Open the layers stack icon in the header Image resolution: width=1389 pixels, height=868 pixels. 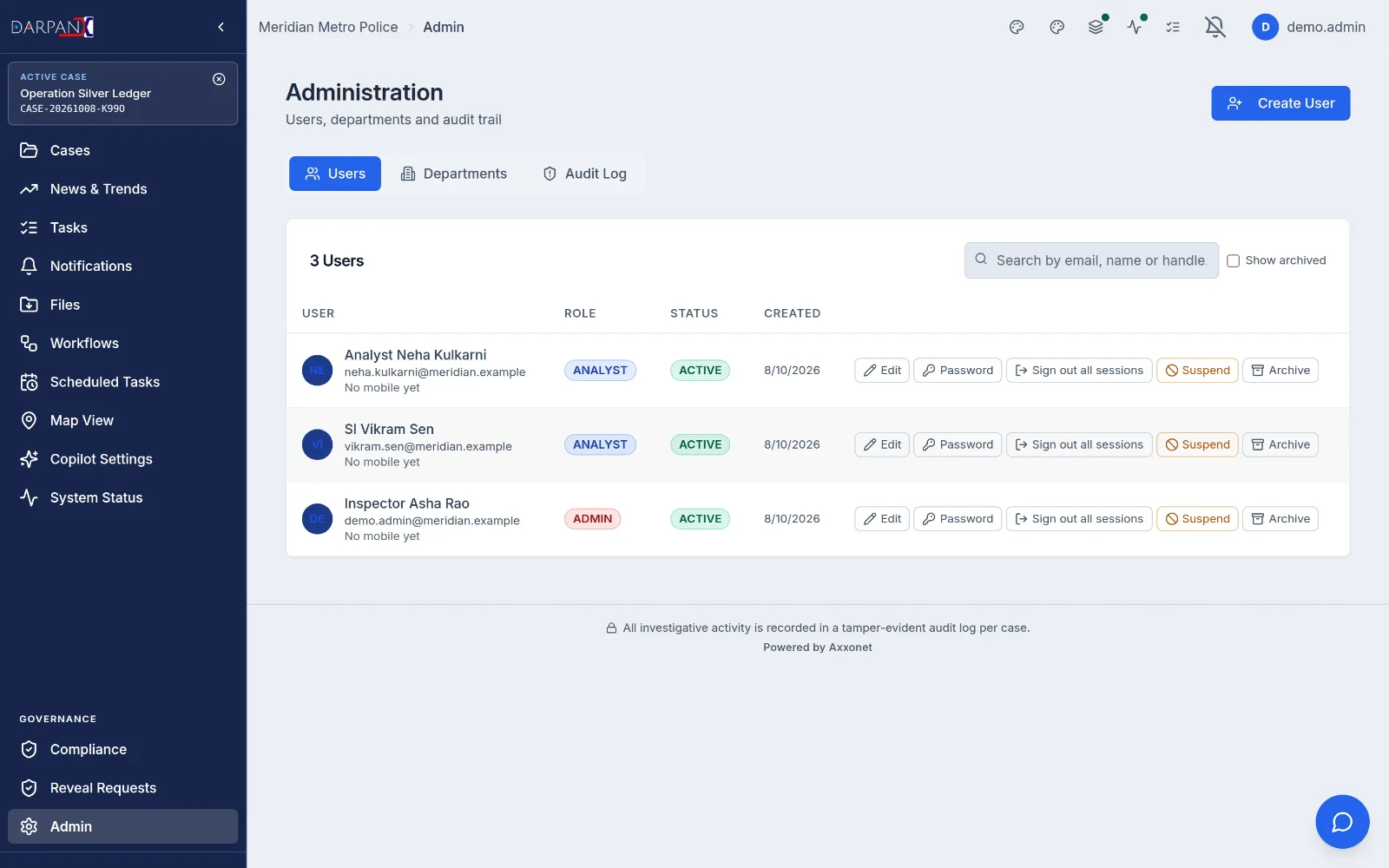tap(1096, 27)
